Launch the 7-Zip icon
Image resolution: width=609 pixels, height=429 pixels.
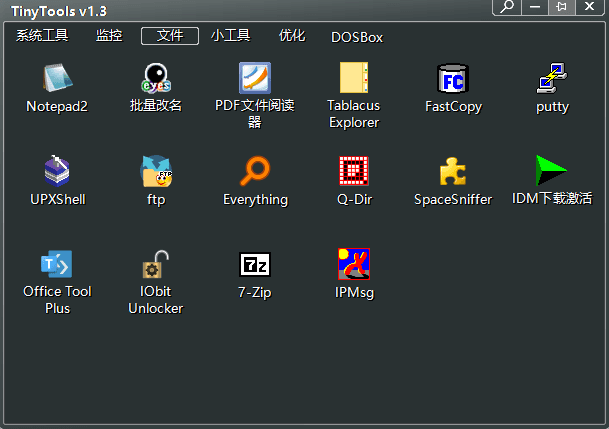point(255,264)
